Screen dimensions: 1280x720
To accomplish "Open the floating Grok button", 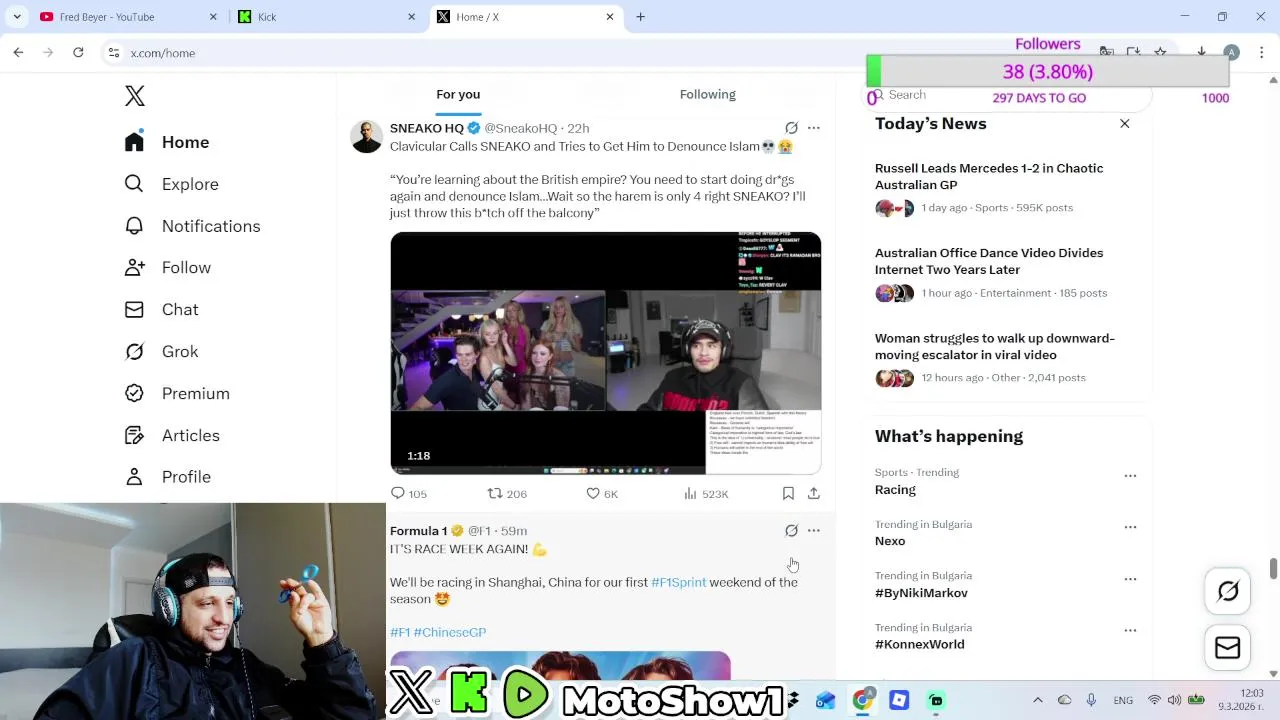I will tap(1228, 591).
